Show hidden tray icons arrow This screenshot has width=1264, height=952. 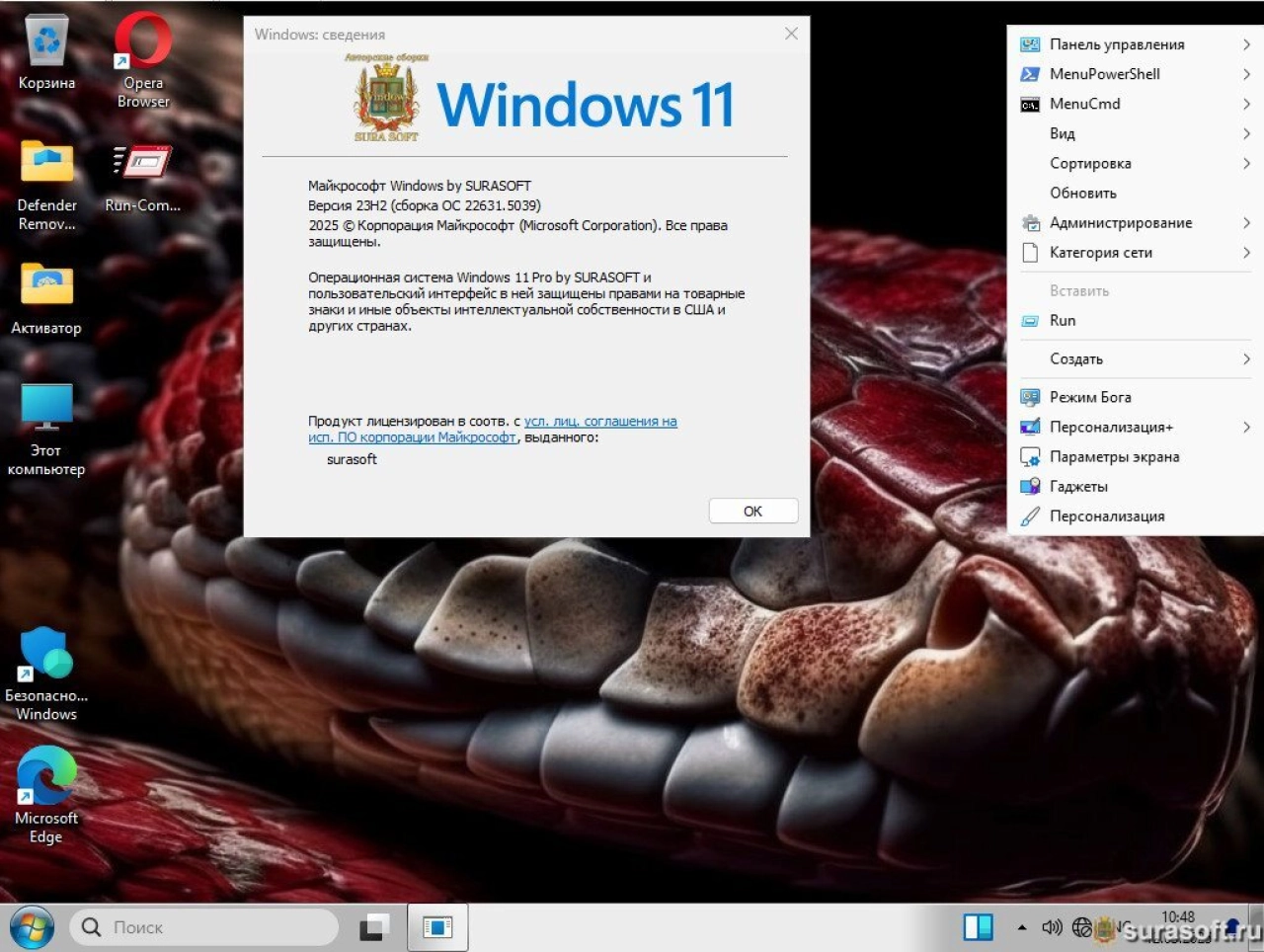(1021, 928)
